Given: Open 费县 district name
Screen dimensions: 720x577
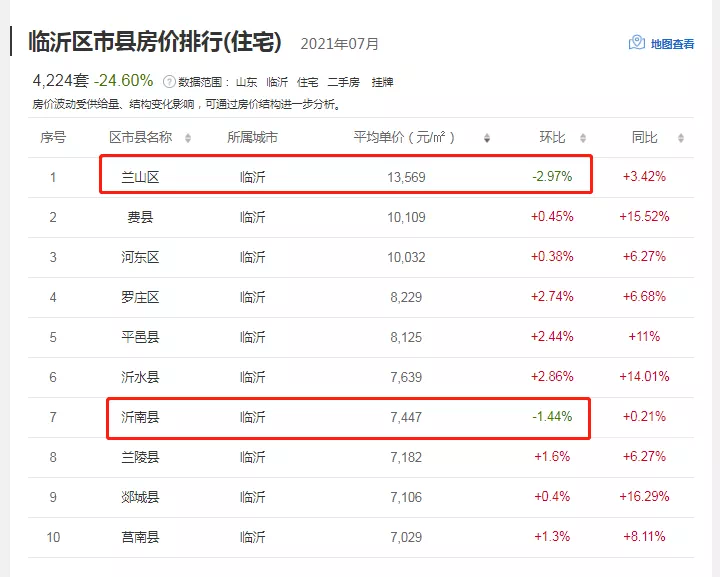Looking at the screenshot, I should tap(140, 217).
